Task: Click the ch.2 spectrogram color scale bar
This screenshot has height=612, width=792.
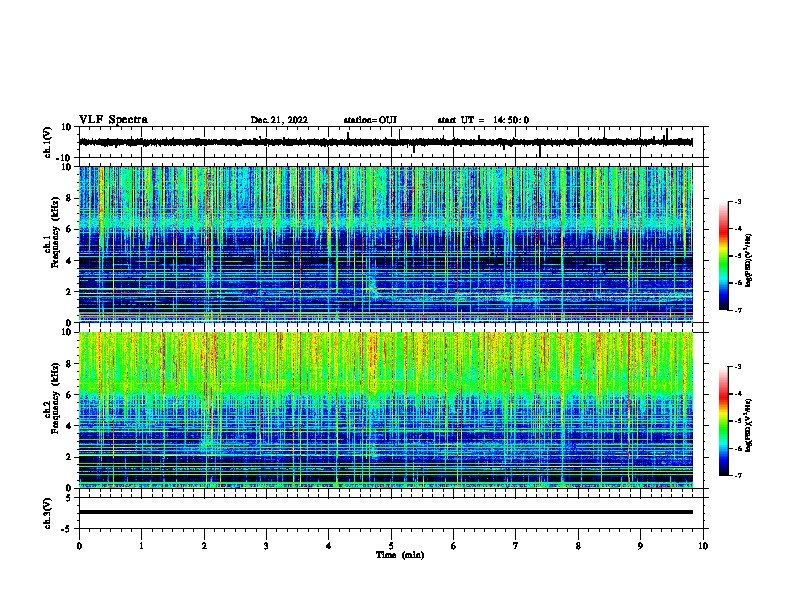Action: point(723,421)
